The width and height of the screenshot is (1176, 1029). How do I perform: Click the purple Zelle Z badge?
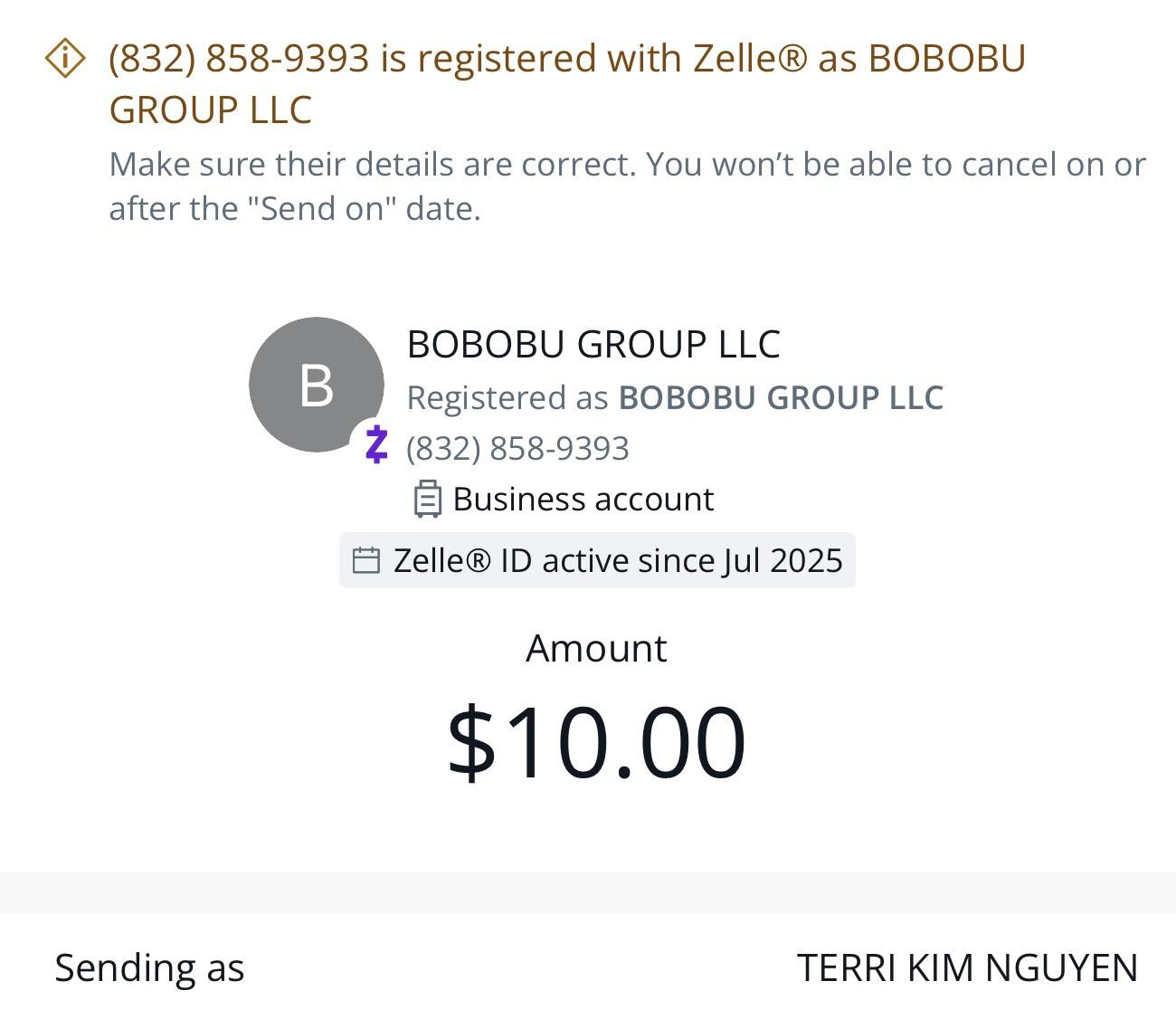click(x=376, y=444)
